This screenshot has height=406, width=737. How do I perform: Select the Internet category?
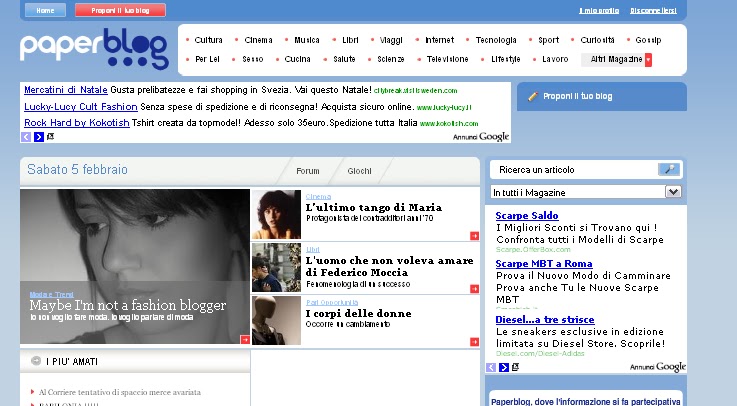point(439,40)
